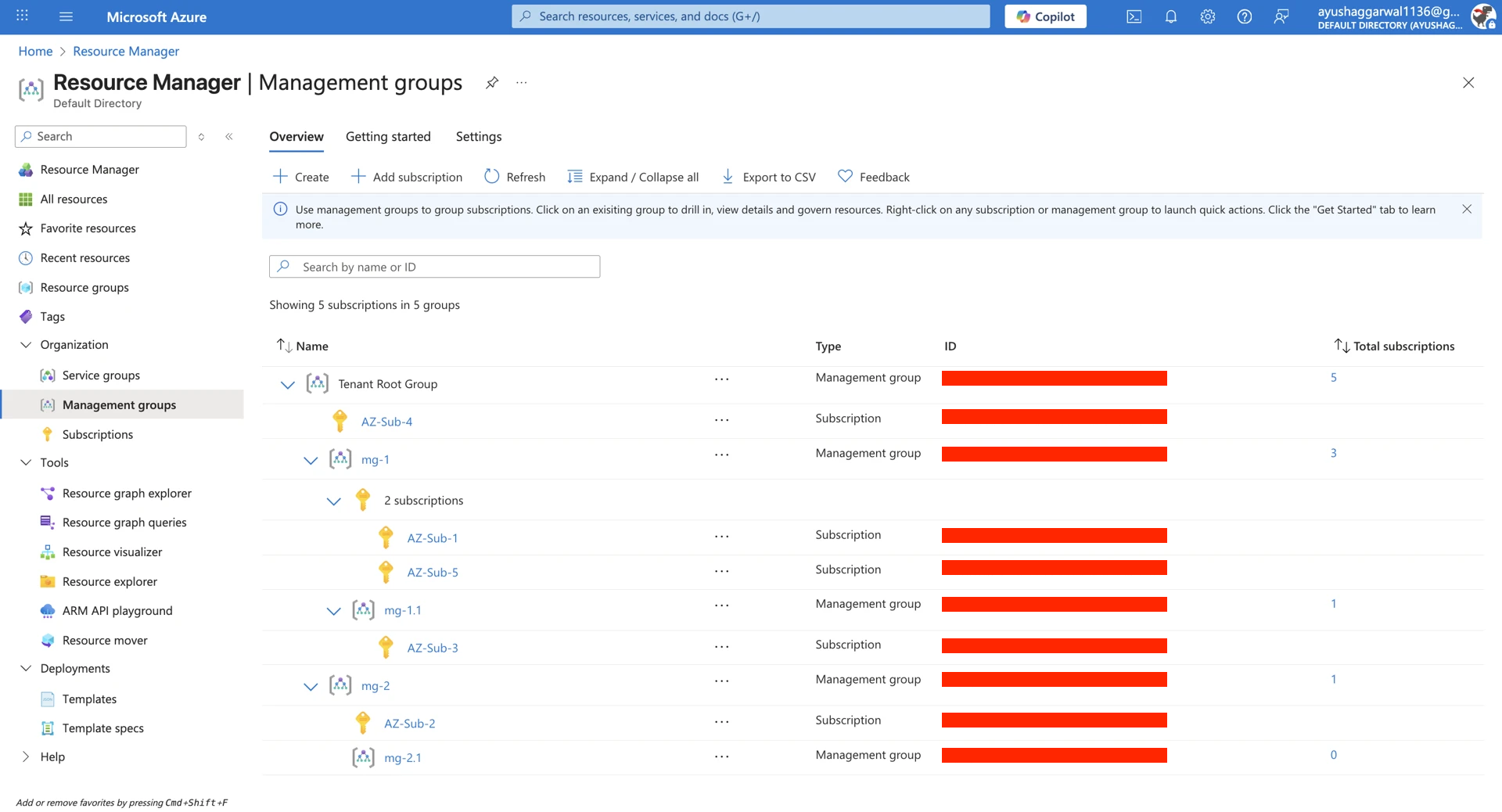Collapse the mg-2 tree node
Image resolution: width=1502 pixels, height=812 pixels.
coord(311,686)
